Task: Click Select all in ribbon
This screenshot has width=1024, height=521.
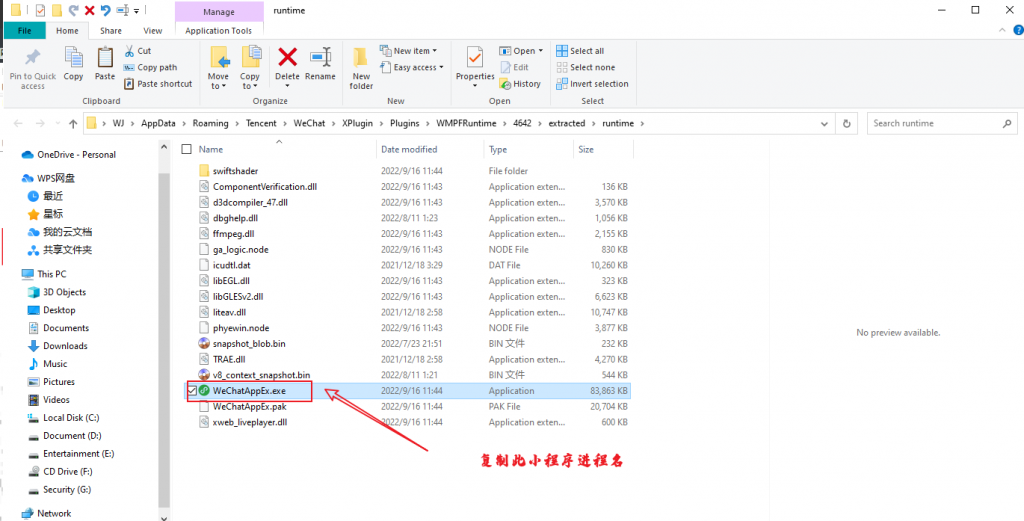Action: 580,50
